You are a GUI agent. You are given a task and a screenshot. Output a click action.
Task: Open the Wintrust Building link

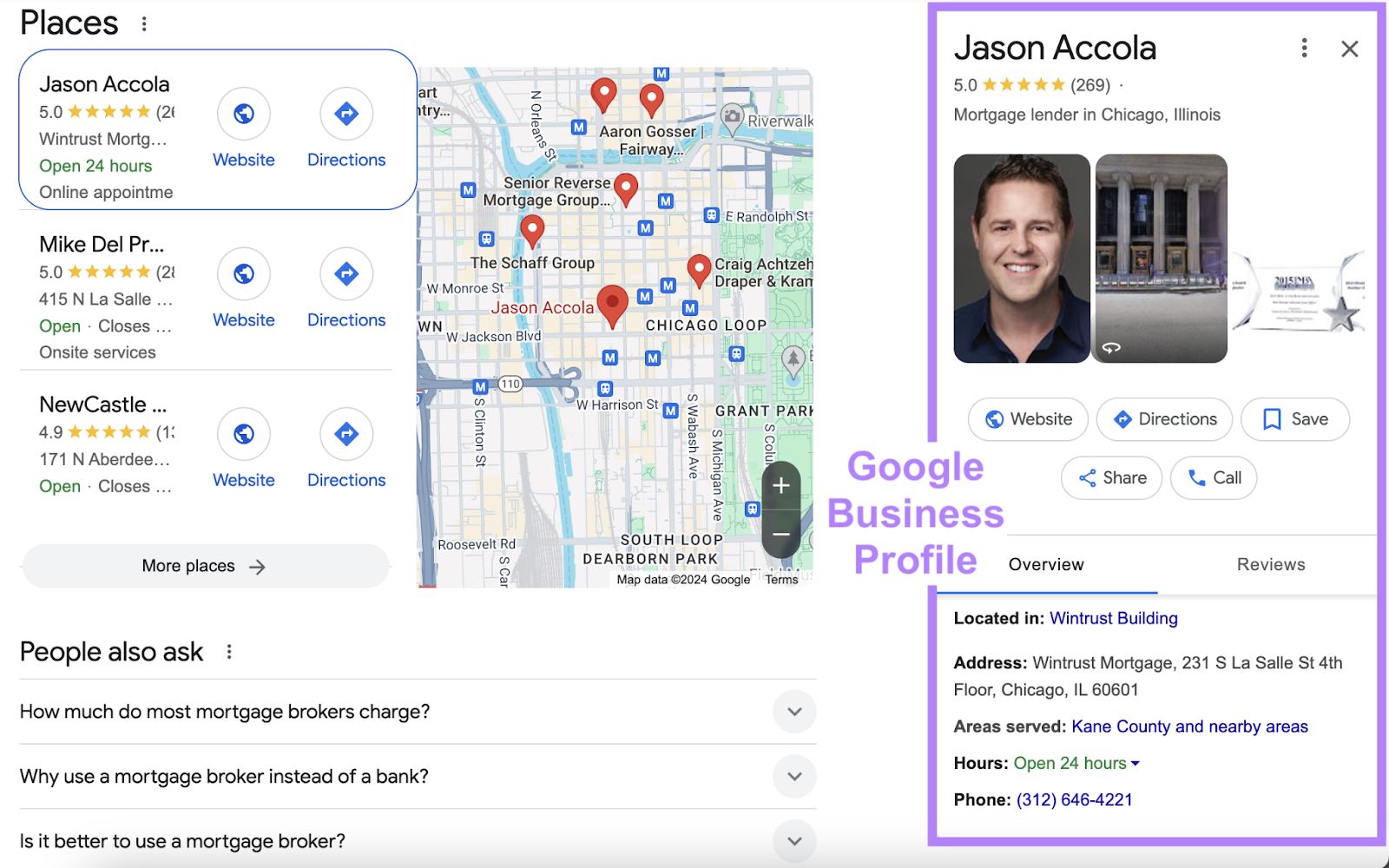pos(1114,618)
